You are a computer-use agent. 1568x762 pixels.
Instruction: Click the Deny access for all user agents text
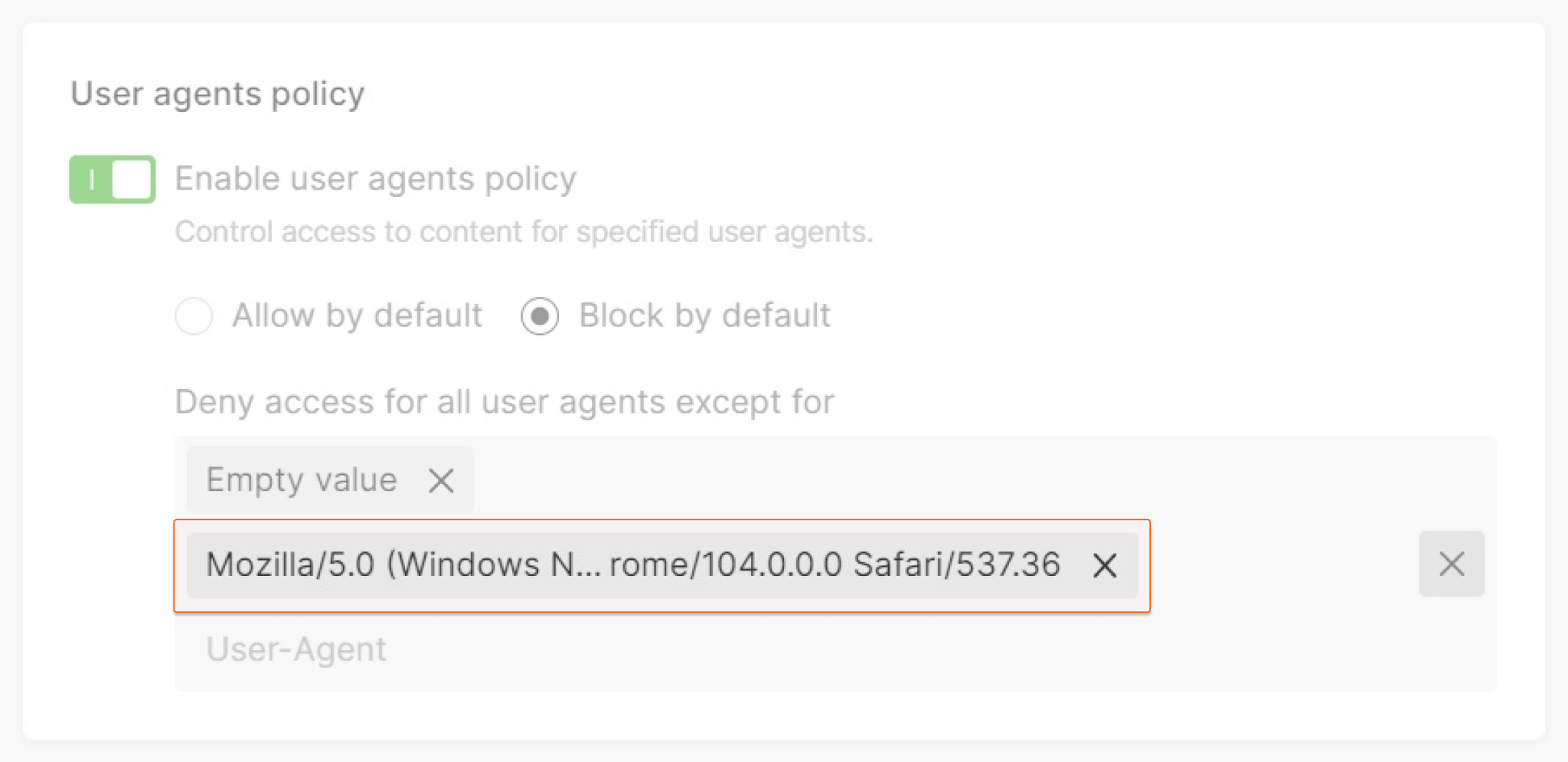[504, 401]
